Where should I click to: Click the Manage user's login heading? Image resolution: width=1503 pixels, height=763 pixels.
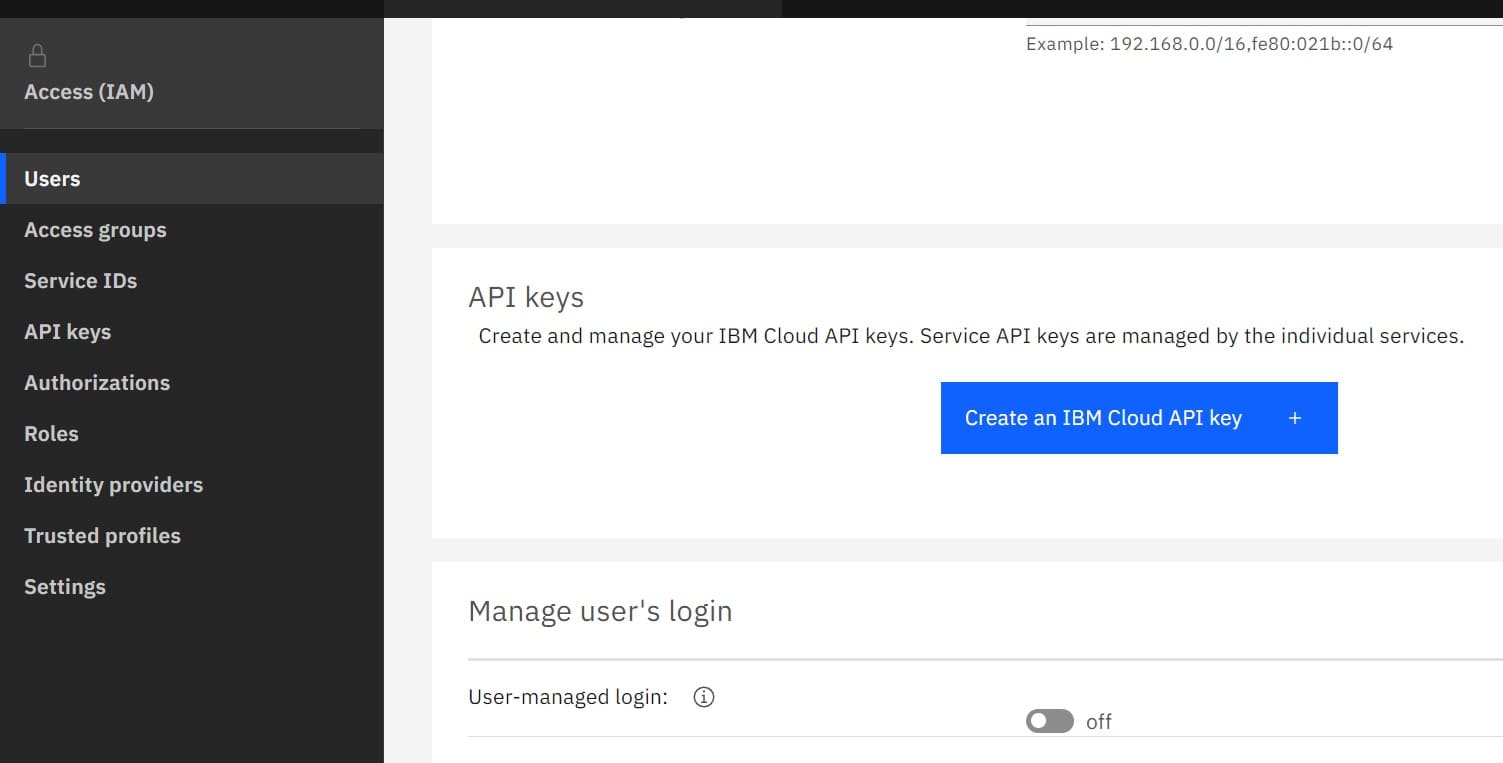[x=600, y=611]
